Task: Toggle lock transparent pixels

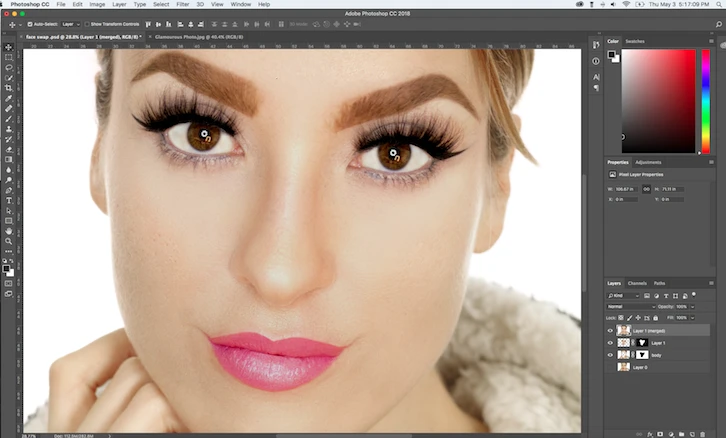Action: pos(621,318)
